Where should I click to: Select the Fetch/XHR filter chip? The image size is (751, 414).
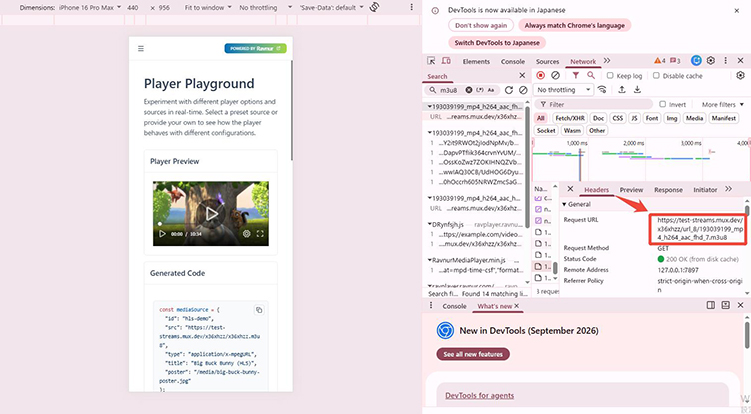pyautogui.click(x=569, y=118)
